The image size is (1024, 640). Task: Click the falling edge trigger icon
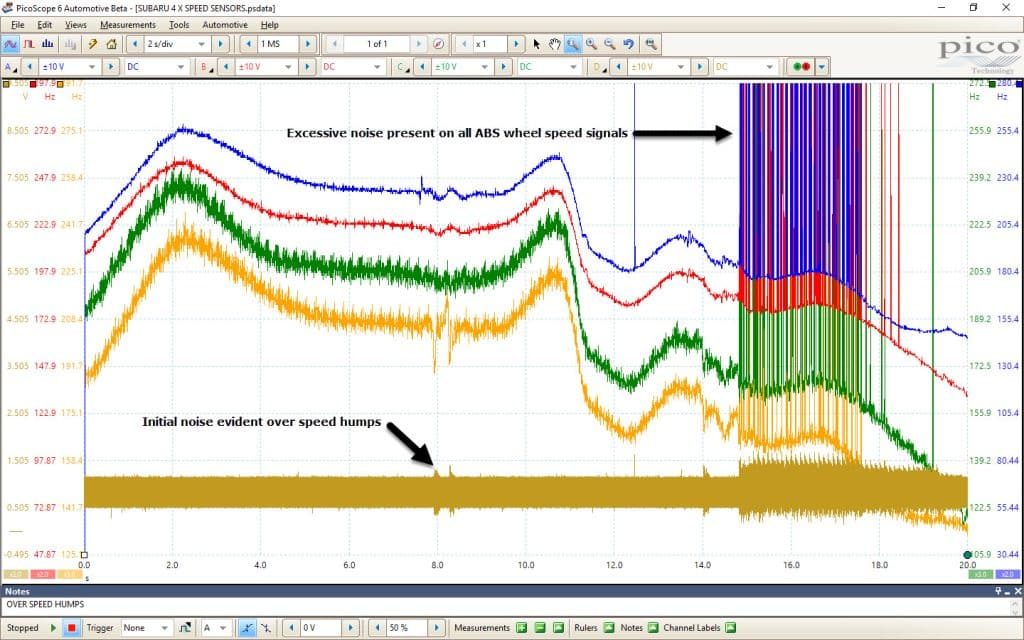tap(265, 628)
